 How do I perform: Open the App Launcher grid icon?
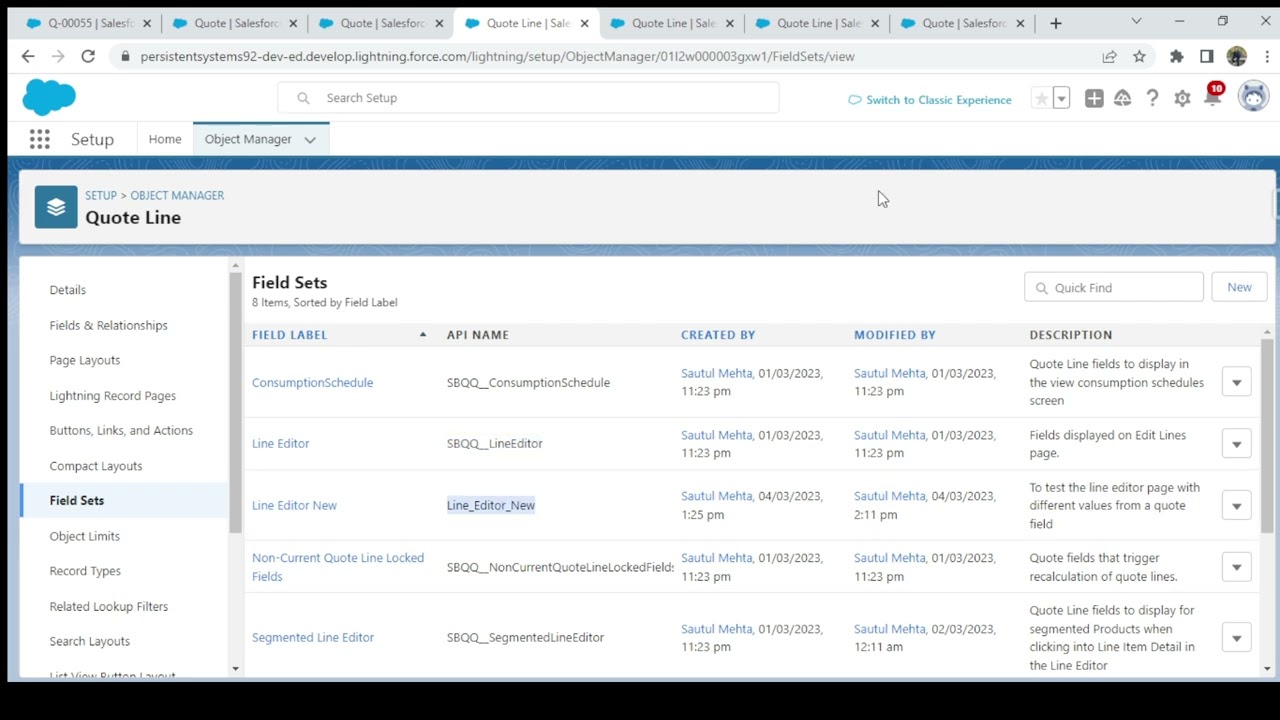click(x=40, y=139)
